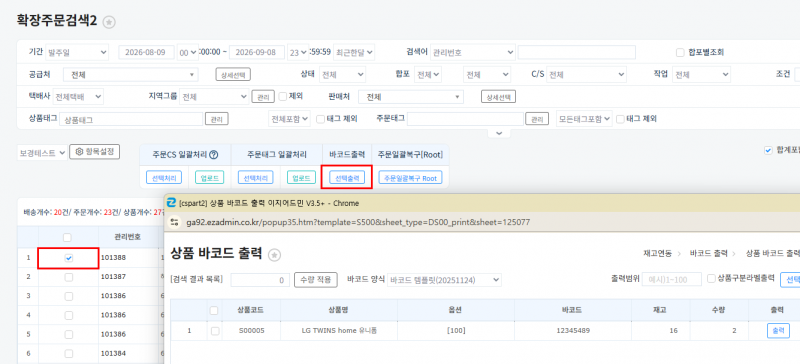Click 관리 button beside 상품태그 input

(x=217, y=119)
